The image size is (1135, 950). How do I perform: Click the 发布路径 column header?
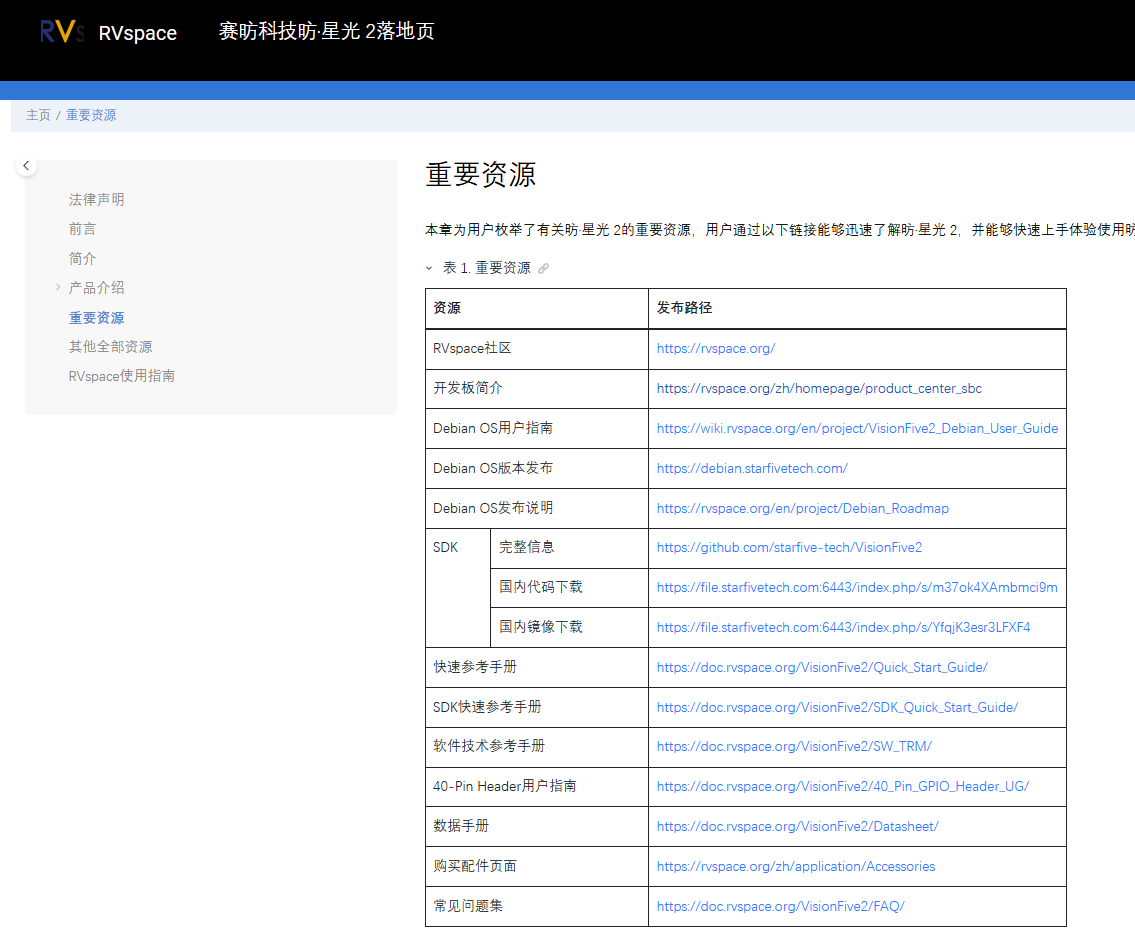coord(858,308)
